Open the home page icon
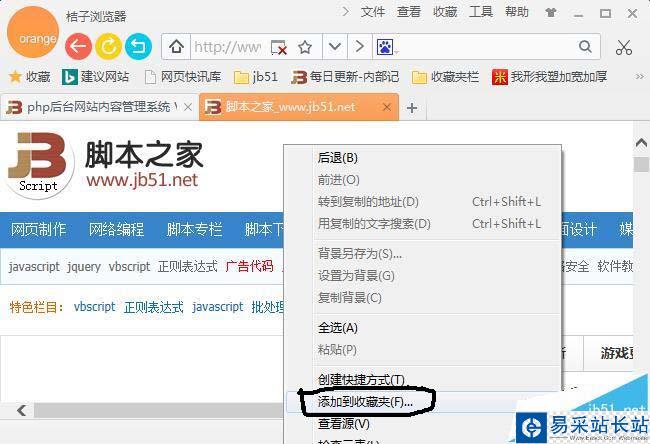The width and height of the screenshot is (650, 444). [x=176, y=46]
